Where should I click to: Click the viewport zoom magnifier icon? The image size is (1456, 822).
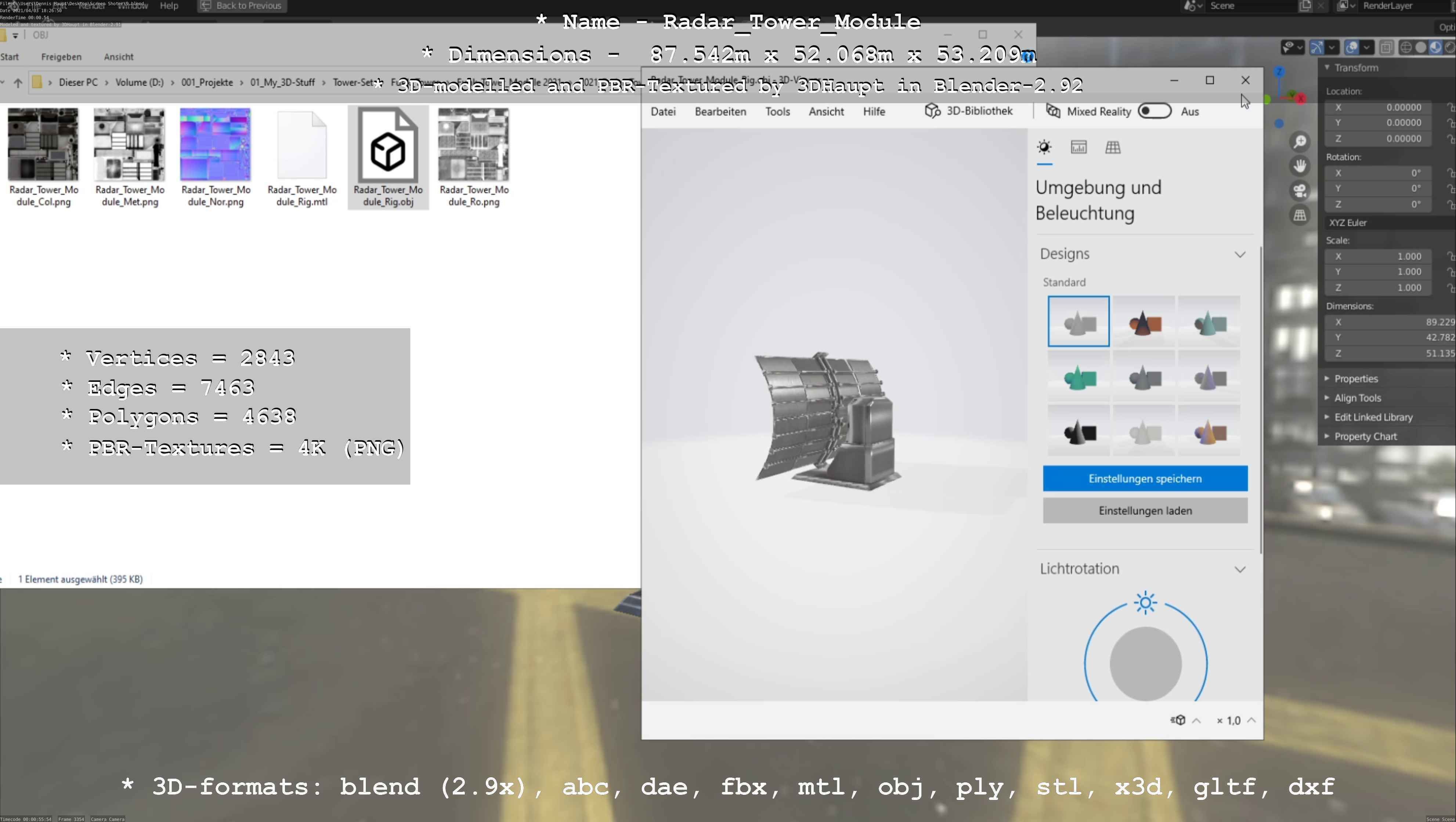(1300, 142)
